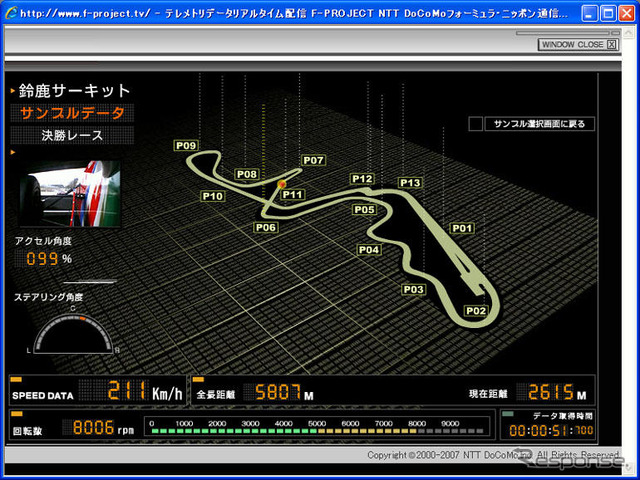This screenshot has width=640, height=480.
Task: Select the P04 track marker
Action: [x=369, y=250]
